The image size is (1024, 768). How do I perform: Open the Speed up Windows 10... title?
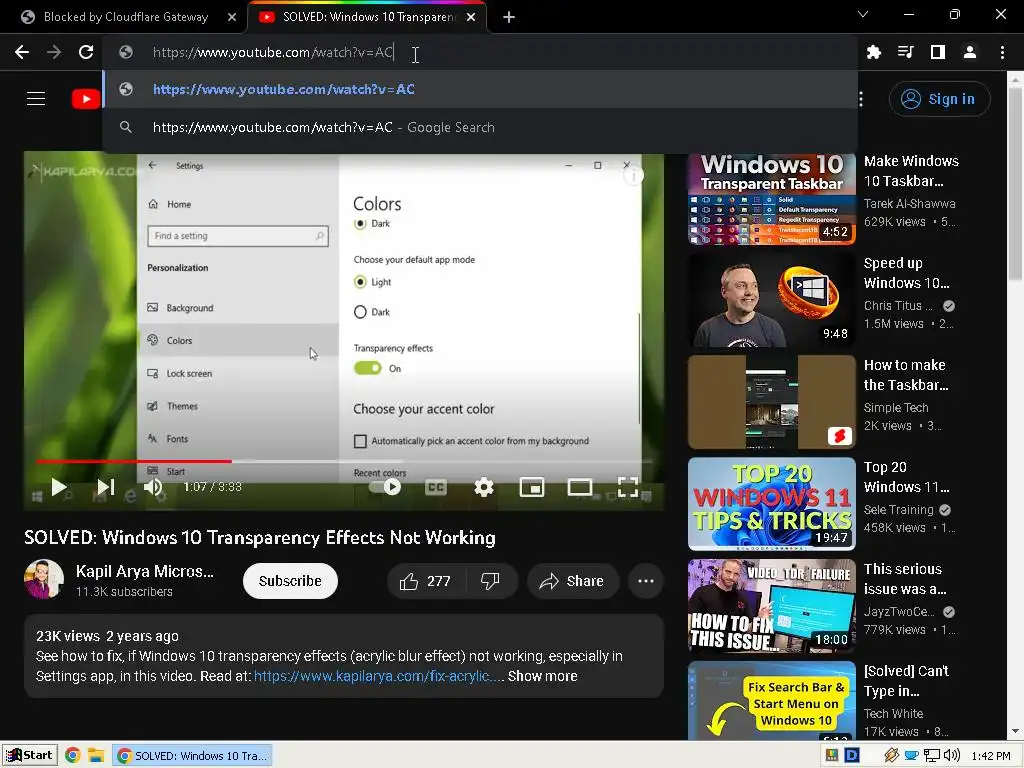click(x=906, y=273)
